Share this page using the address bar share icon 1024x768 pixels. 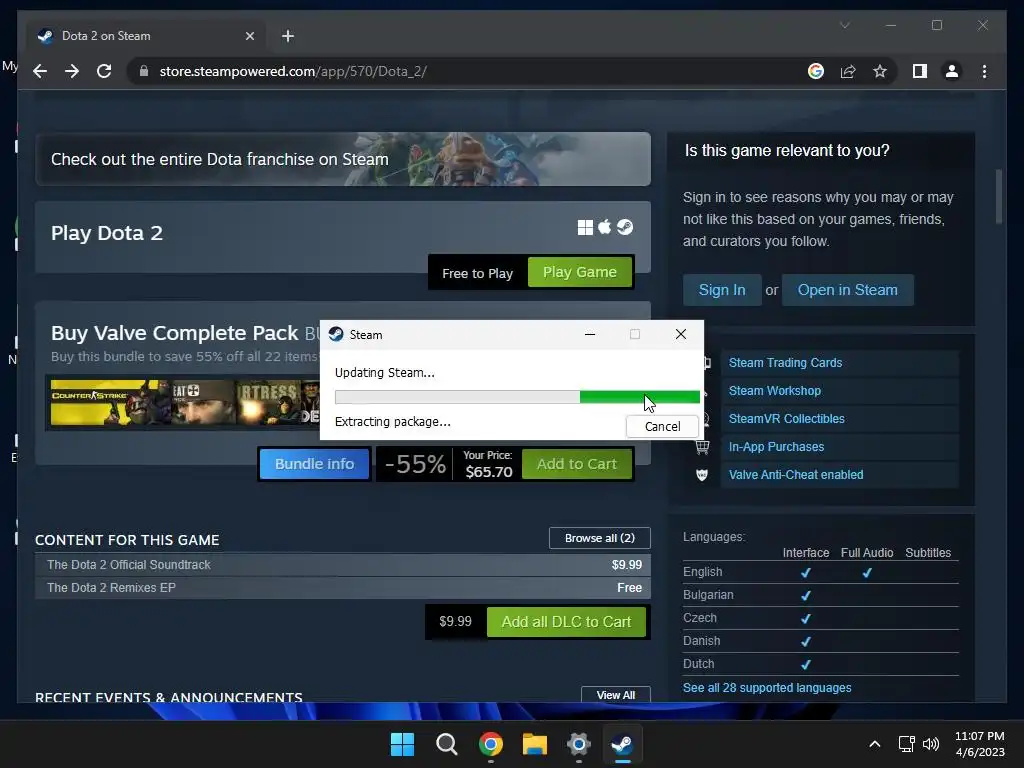click(x=848, y=71)
